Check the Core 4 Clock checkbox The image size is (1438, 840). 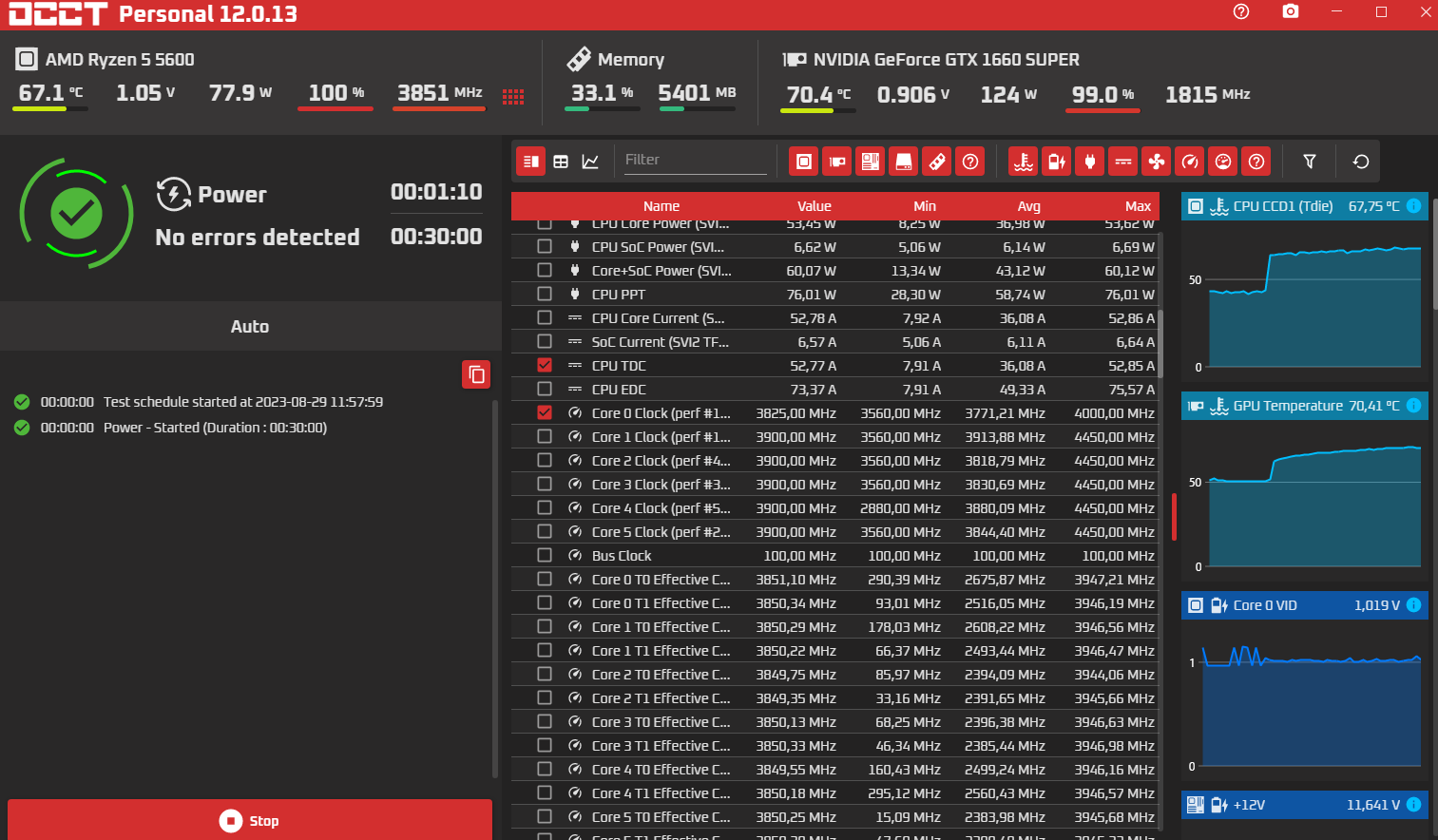[x=545, y=507]
